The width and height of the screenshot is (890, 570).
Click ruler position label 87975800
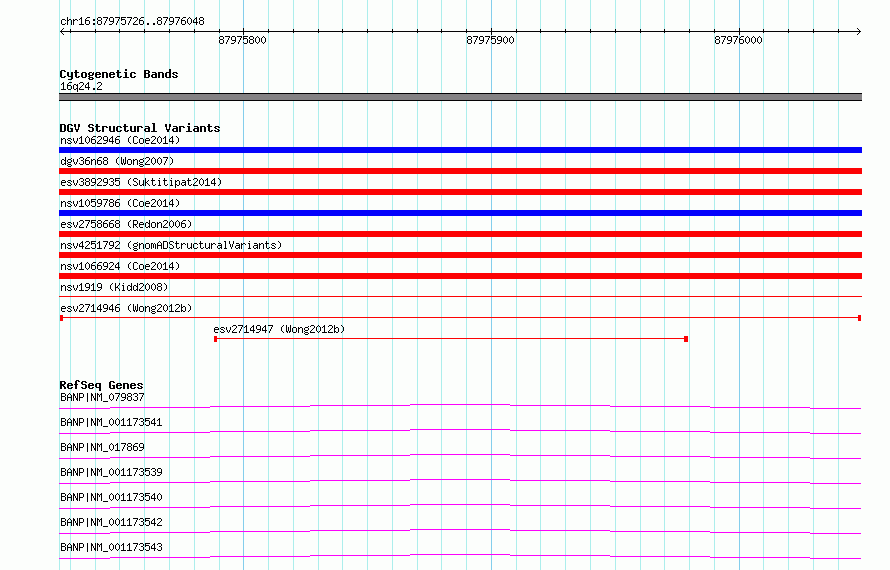click(x=242, y=40)
